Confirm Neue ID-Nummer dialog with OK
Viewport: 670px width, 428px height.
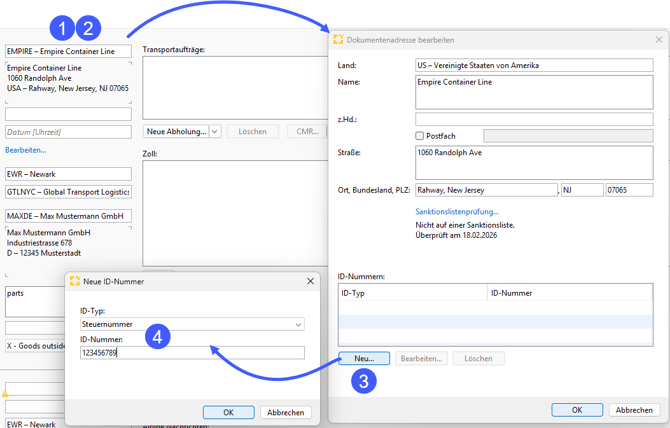[228, 412]
